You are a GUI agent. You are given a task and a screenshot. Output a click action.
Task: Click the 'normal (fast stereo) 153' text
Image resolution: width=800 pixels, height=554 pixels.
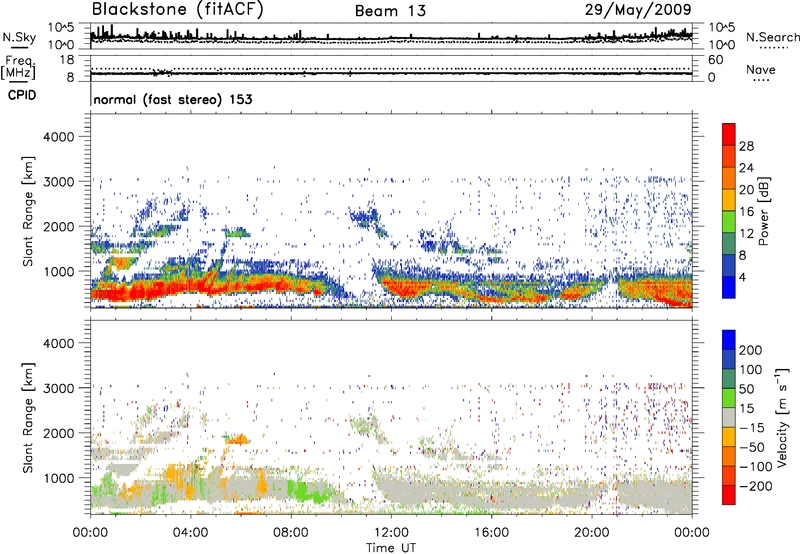[x=173, y=99]
